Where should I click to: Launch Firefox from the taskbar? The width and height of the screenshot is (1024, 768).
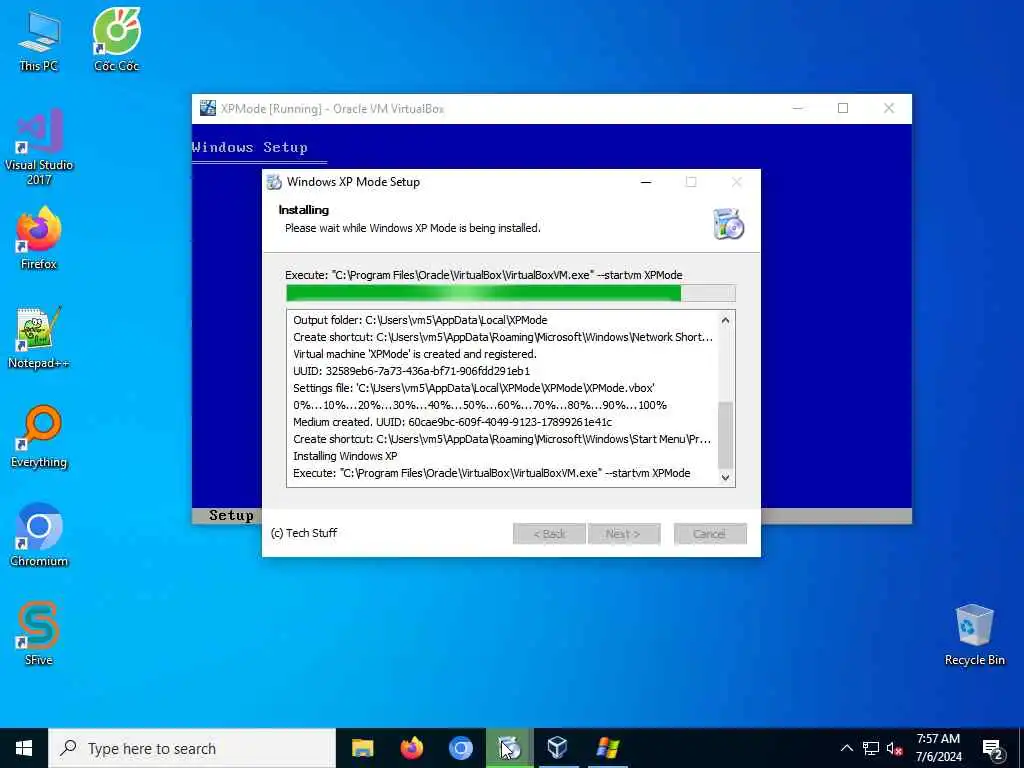point(411,748)
